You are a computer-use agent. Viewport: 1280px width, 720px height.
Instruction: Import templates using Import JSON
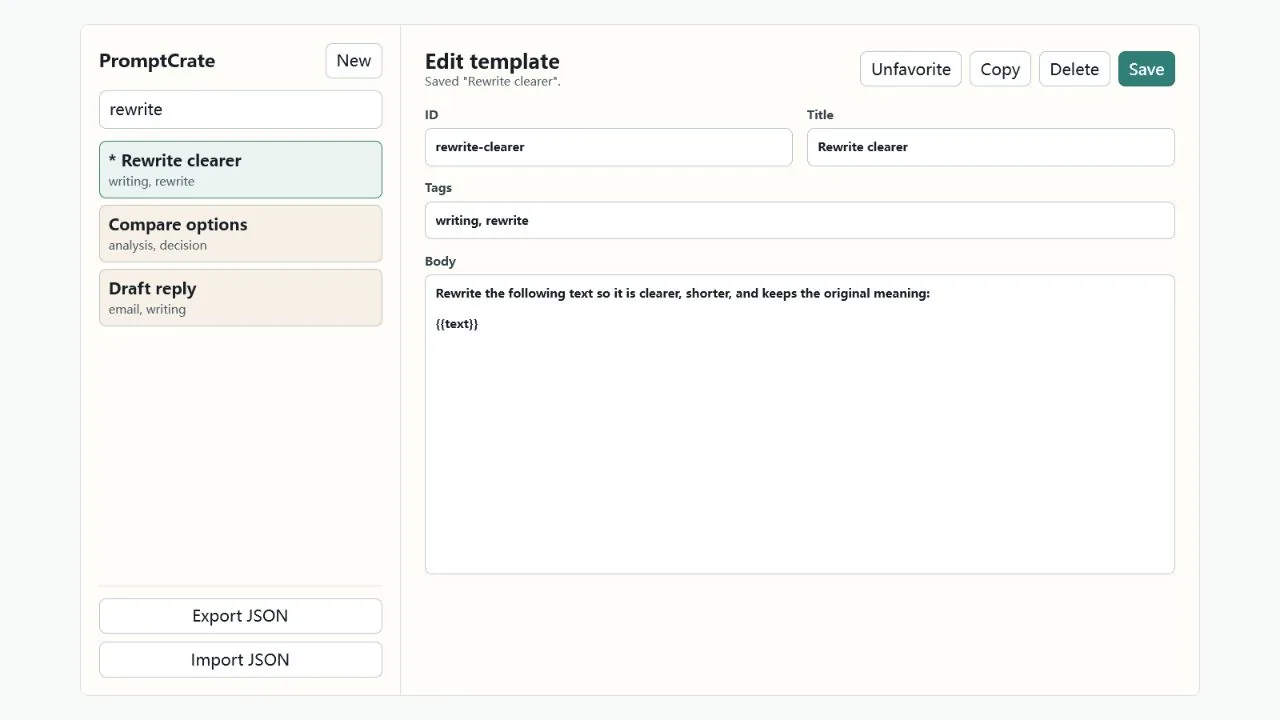[241, 660]
